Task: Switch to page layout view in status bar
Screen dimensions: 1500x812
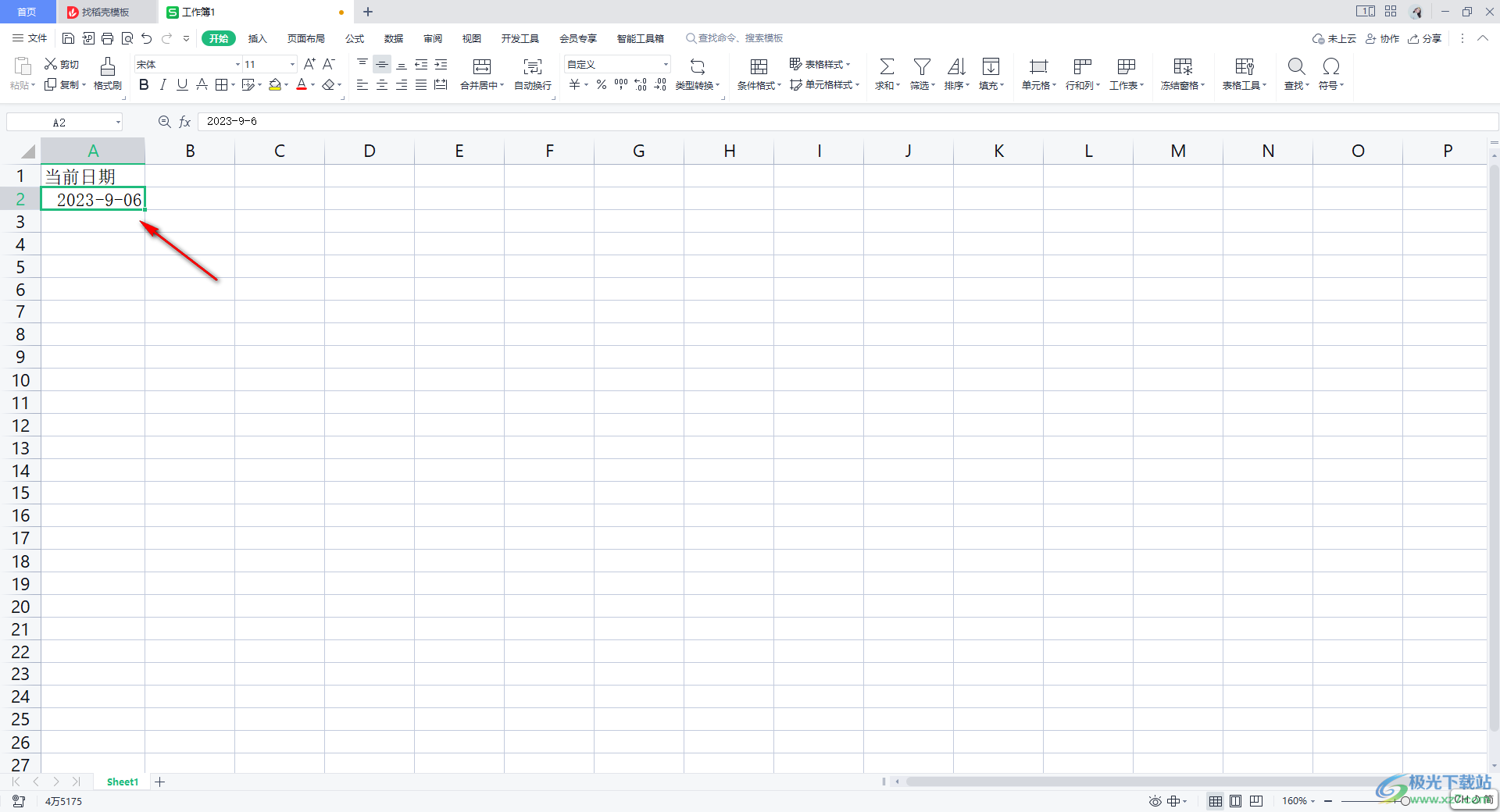Action: 1236,801
